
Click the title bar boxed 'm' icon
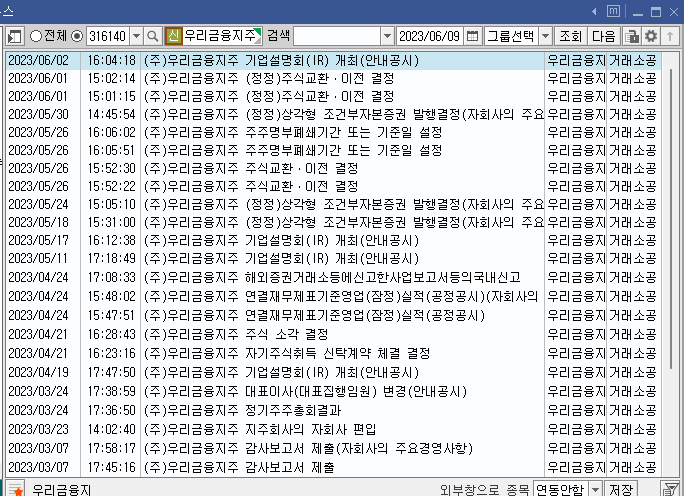point(613,11)
